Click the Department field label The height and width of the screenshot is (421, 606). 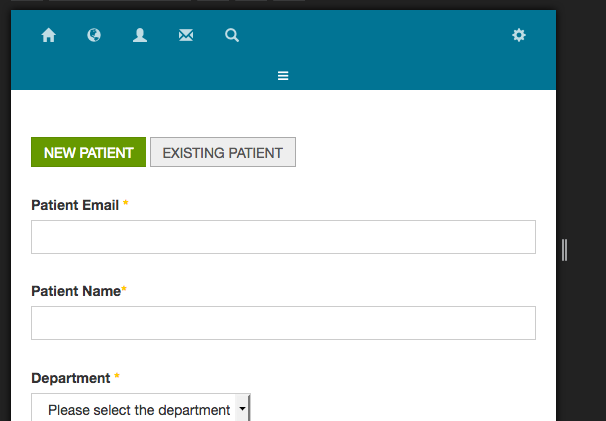pos(71,378)
